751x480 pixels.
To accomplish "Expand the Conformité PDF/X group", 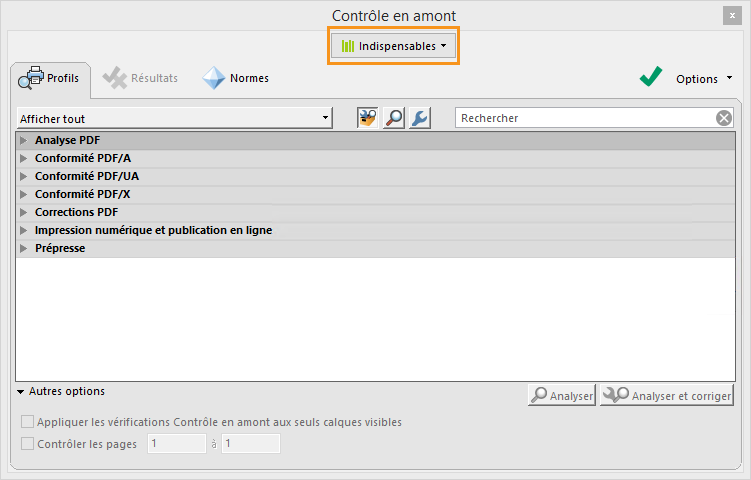I will click(x=23, y=194).
